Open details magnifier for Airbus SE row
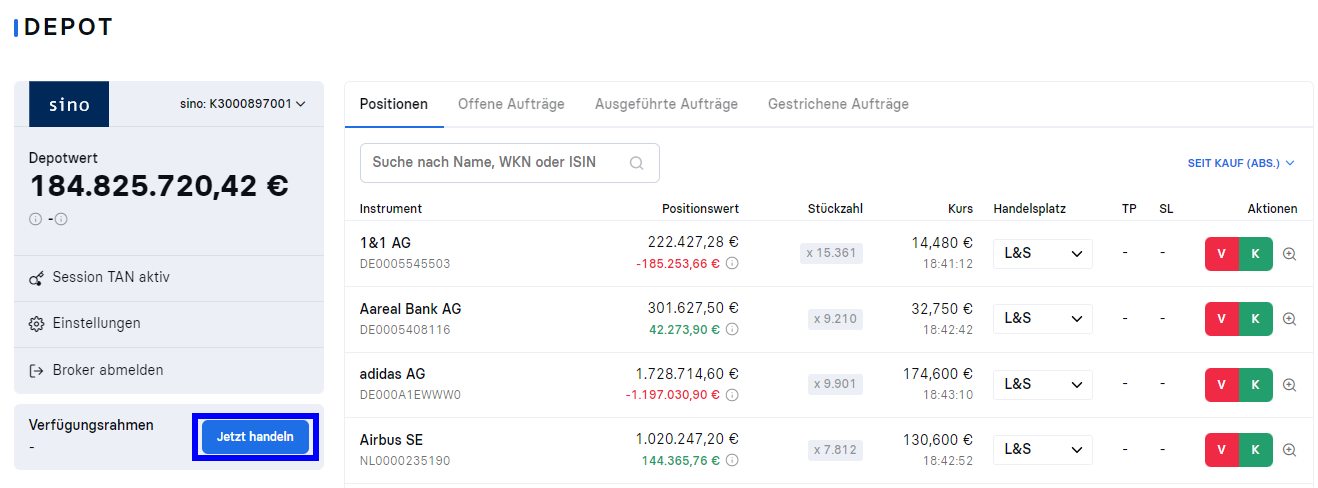1318x488 pixels. (1289, 450)
